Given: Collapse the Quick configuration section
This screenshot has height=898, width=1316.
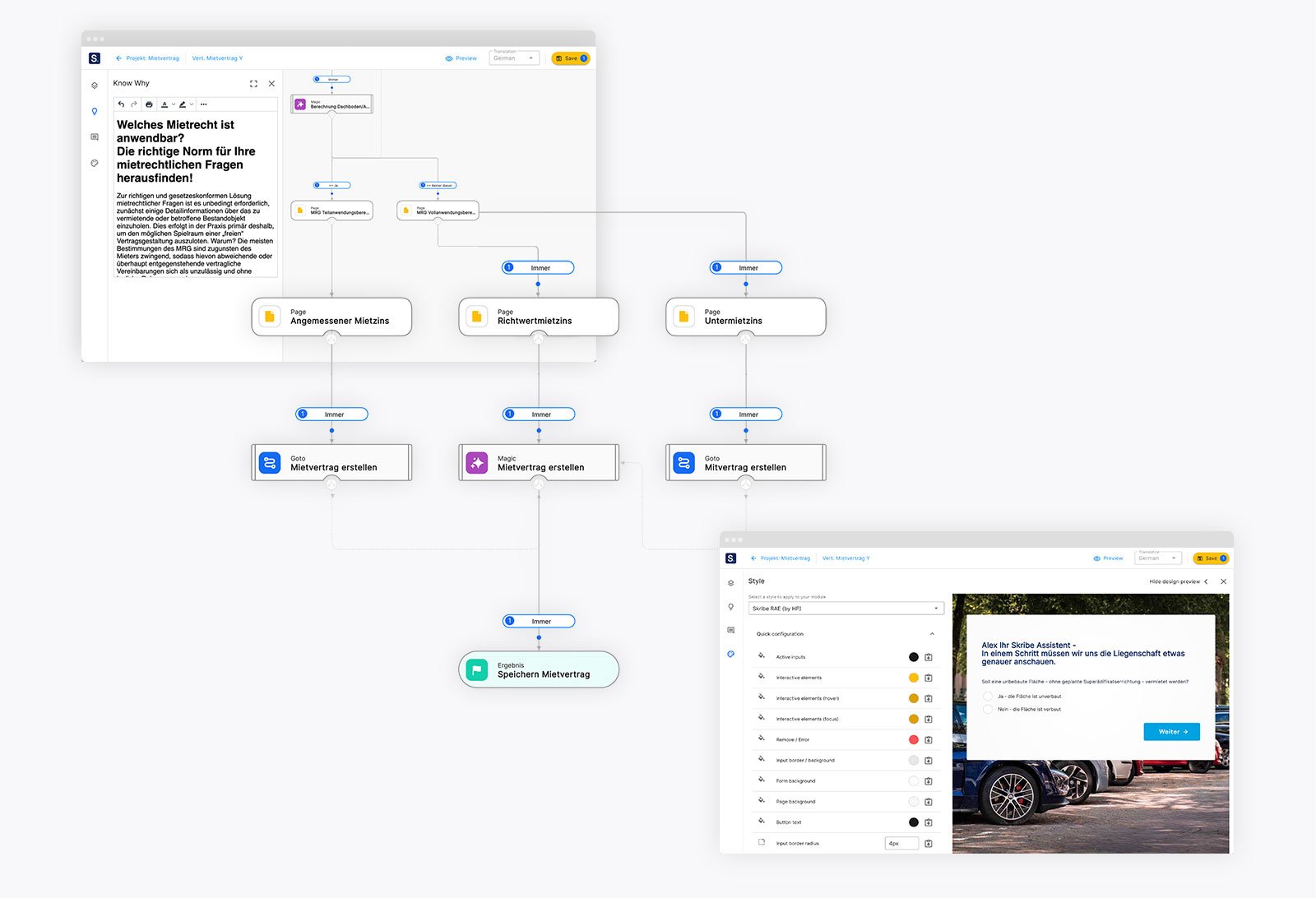Looking at the screenshot, I should pyautogui.click(x=933, y=634).
